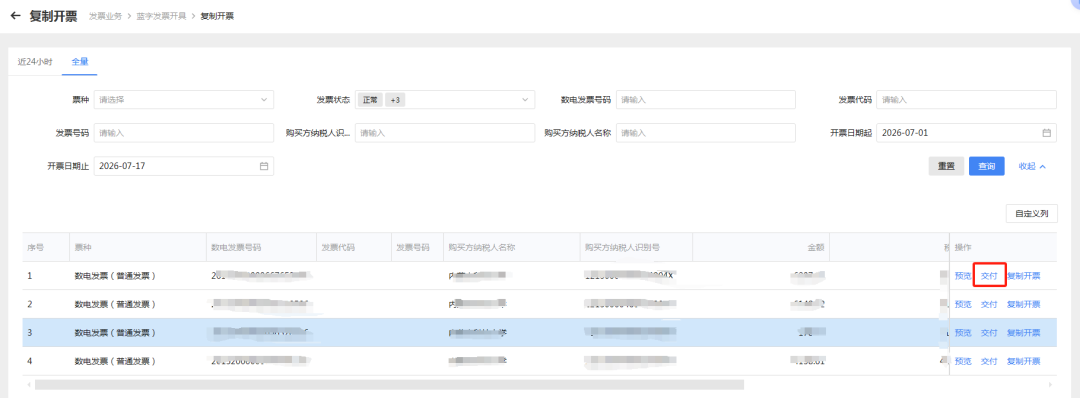The image size is (1080, 398).
Task: Click the 票种 column header
Action: click(x=138, y=247)
